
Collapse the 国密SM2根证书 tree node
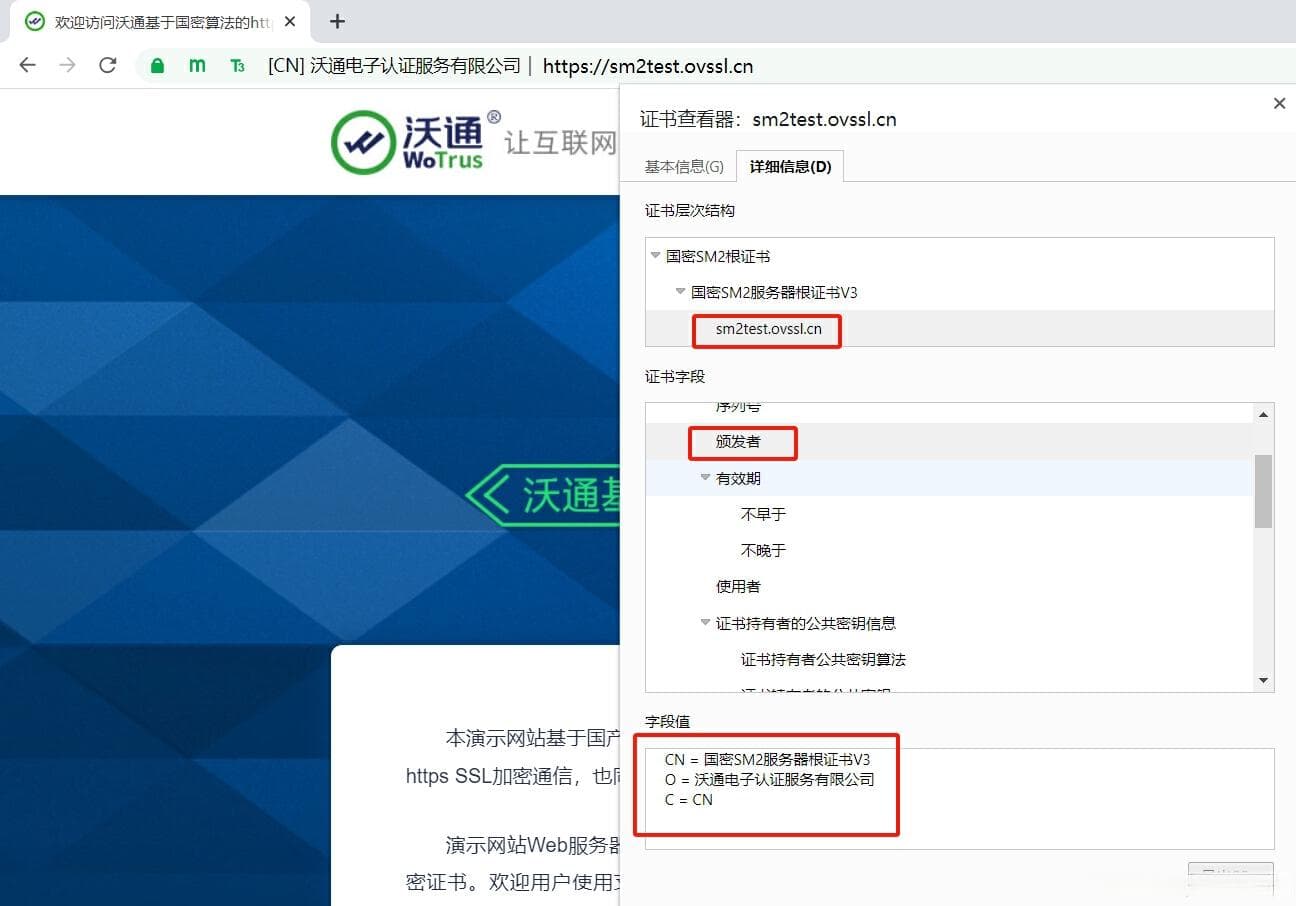[x=655, y=256]
